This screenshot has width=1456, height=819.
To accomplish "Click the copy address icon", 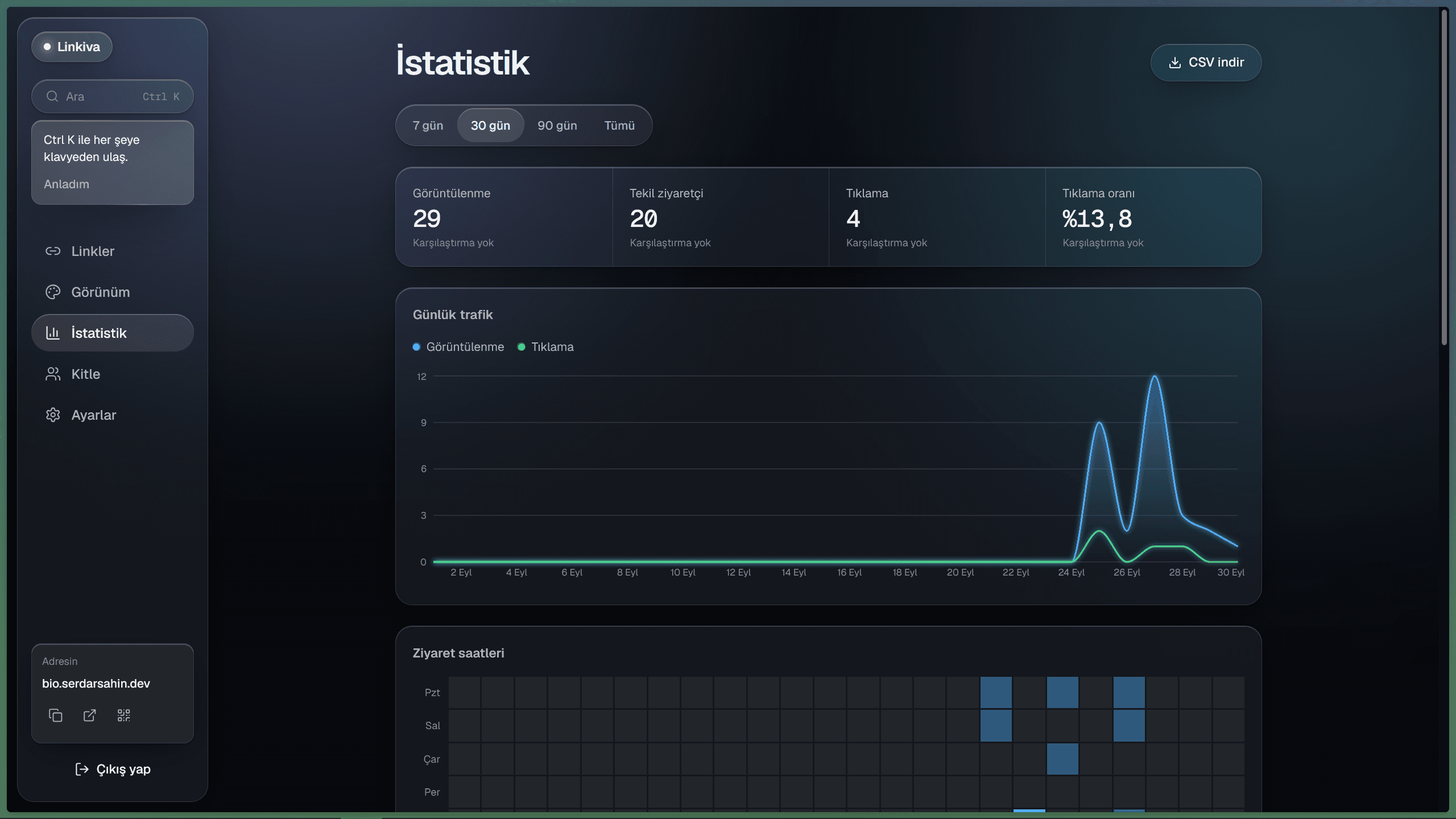I will pyautogui.click(x=55, y=715).
